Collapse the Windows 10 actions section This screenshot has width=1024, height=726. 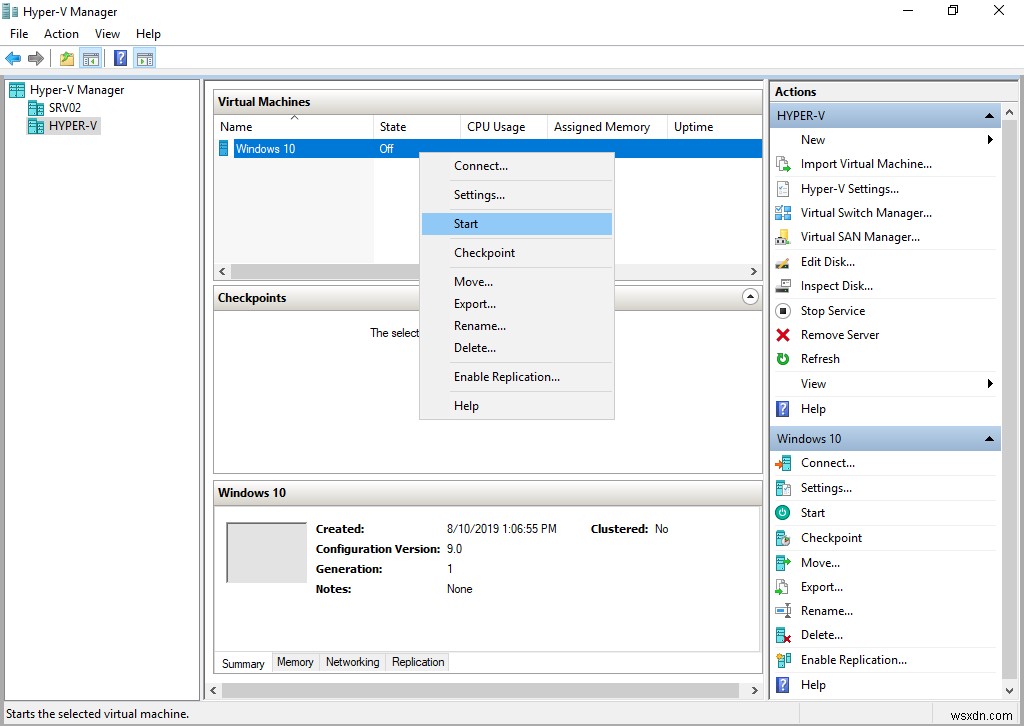[x=990, y=438]
